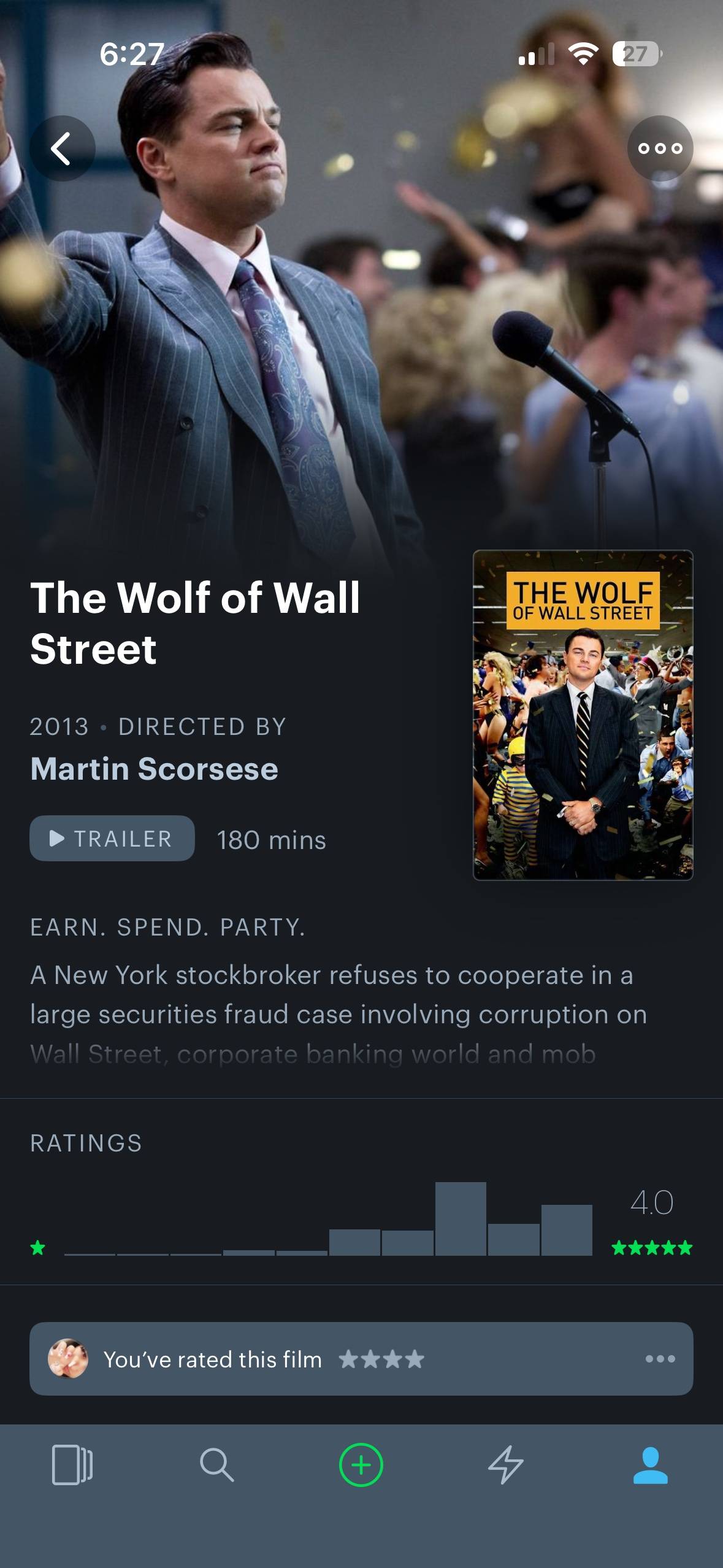
Task: Play the film trailer
Action: click(112, 838)
